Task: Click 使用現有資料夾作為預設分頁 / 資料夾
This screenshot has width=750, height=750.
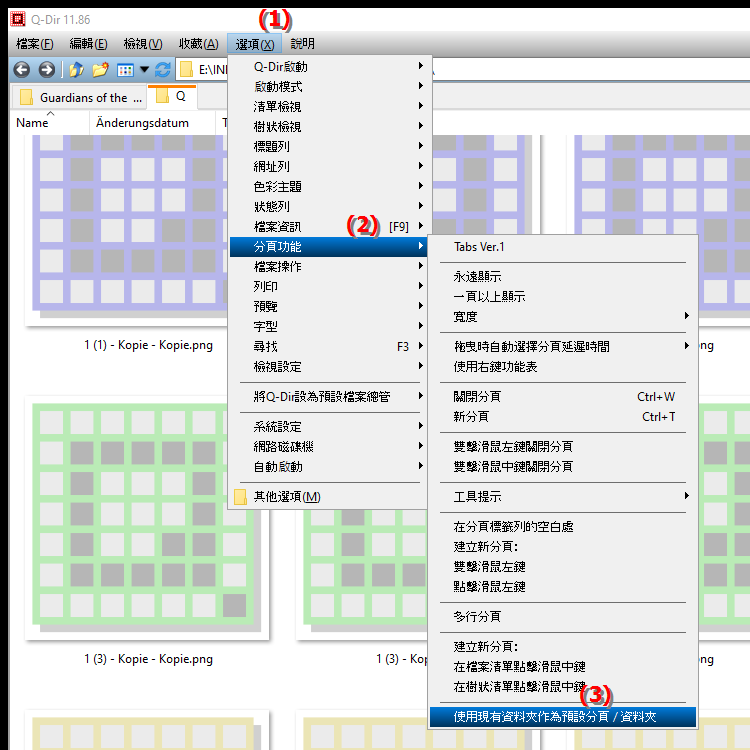Action: click(x=563, y=717)
